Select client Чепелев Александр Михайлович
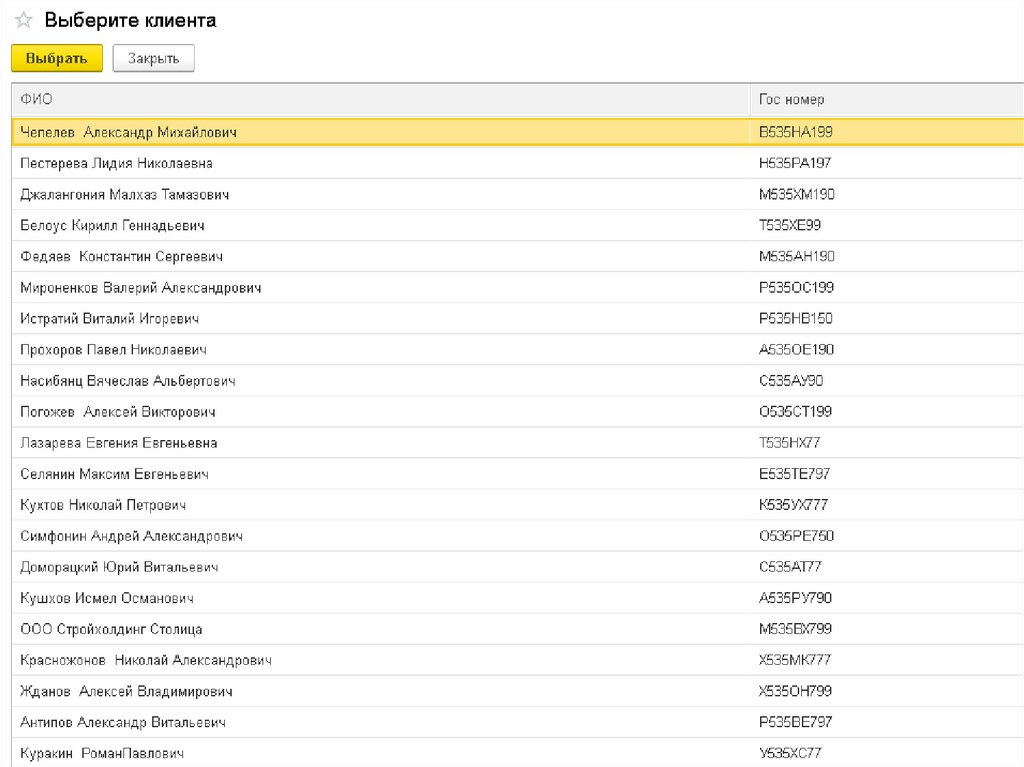Viewport: 1024px width, 767px height. coord(128,132)
